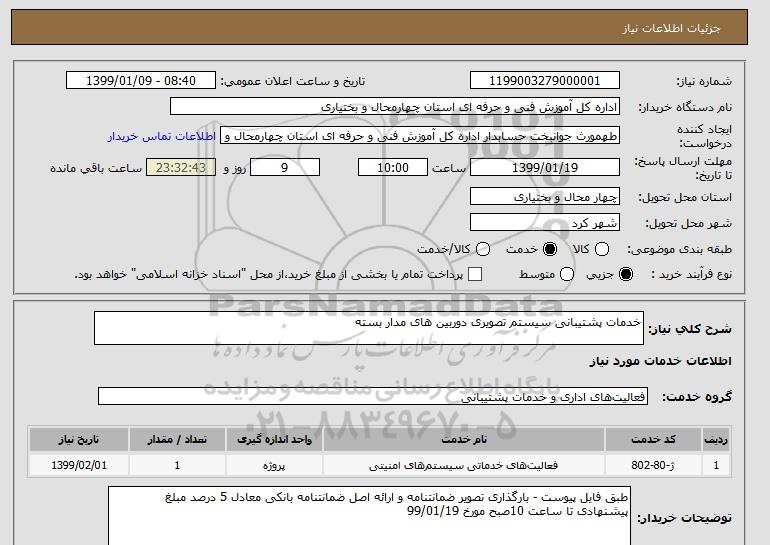Choose the متوسط purchase type radio
This screenshot has width=770, height=545.
pos(567,274)
